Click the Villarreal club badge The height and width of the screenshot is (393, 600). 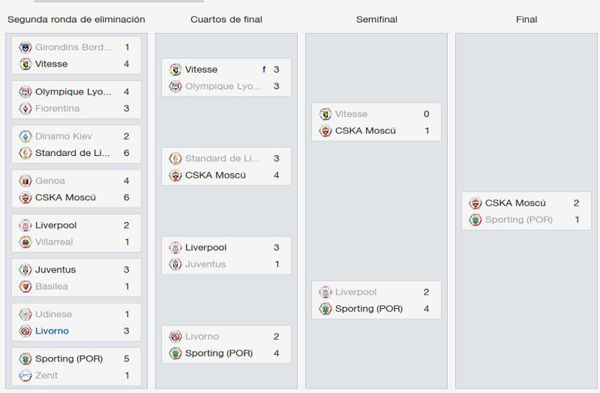[x=25, y=242]
